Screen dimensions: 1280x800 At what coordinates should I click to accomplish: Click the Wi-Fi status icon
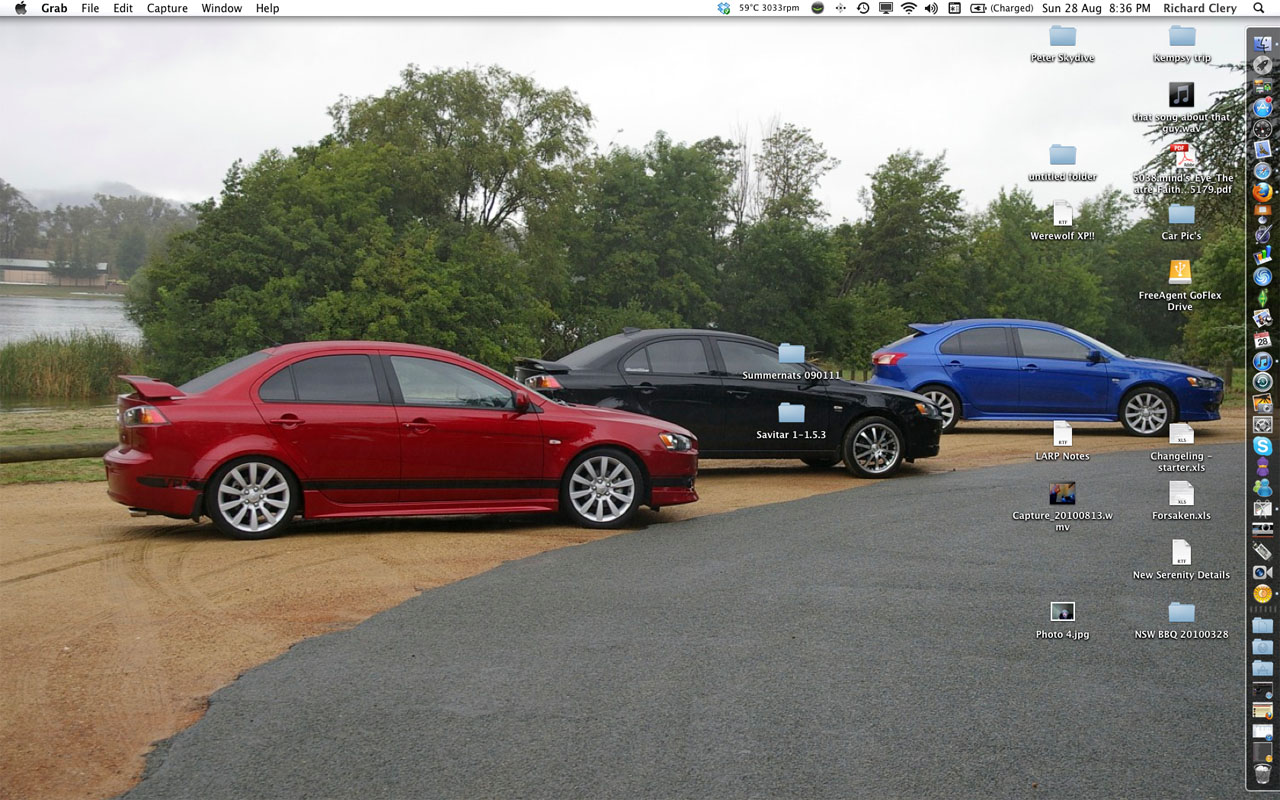click(x=908, y=8)
